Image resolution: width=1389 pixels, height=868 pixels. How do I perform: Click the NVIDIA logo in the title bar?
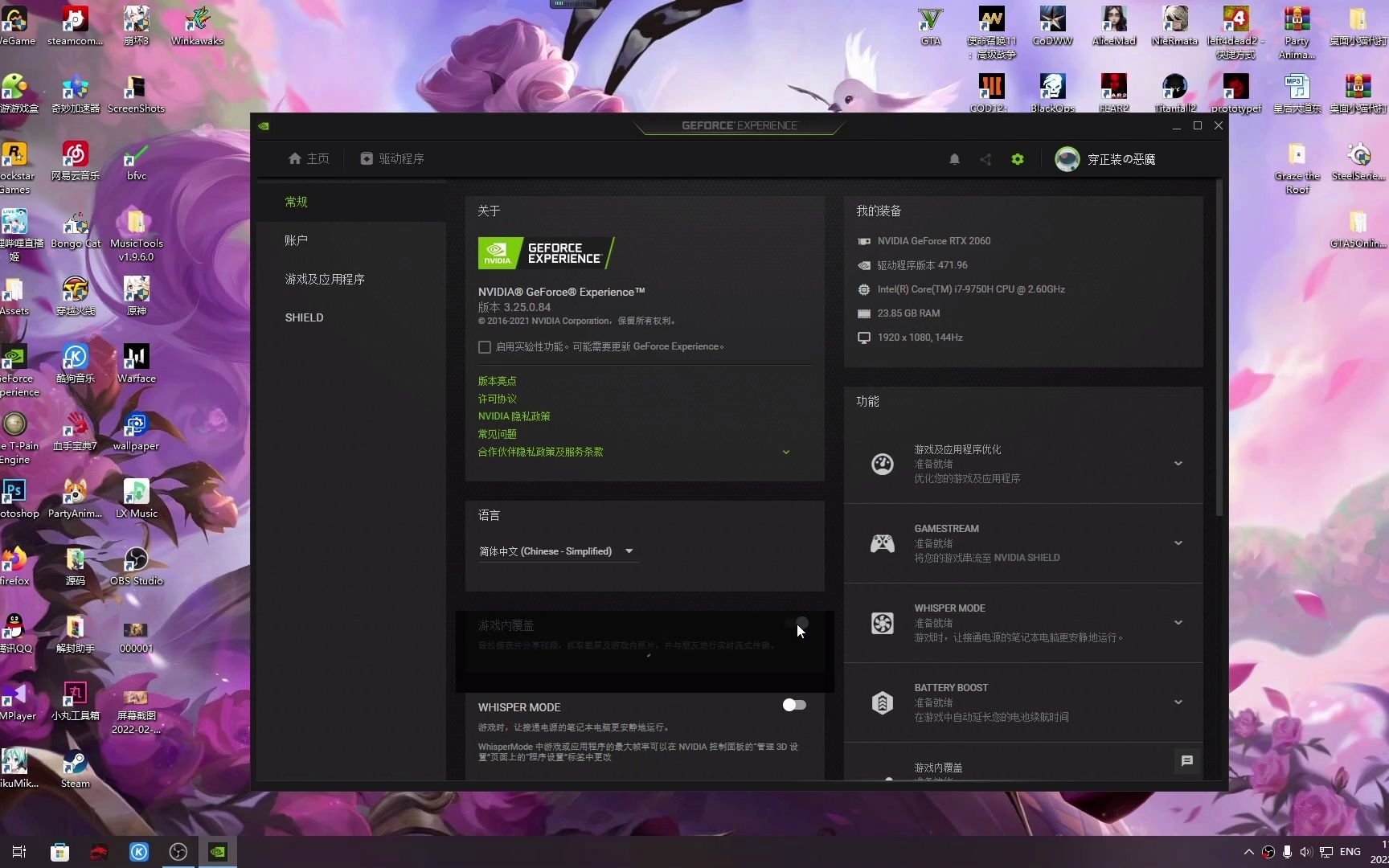point(264,125)
